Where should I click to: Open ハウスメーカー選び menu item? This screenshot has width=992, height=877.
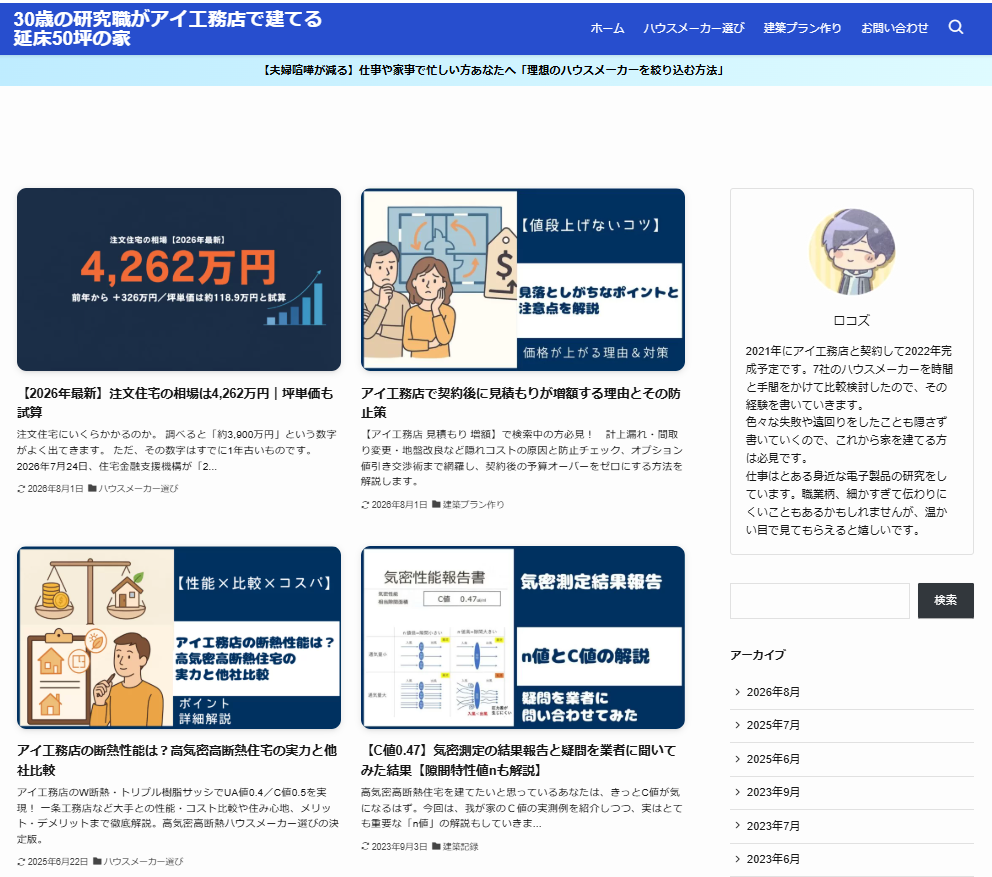click(x=694, y=28)
